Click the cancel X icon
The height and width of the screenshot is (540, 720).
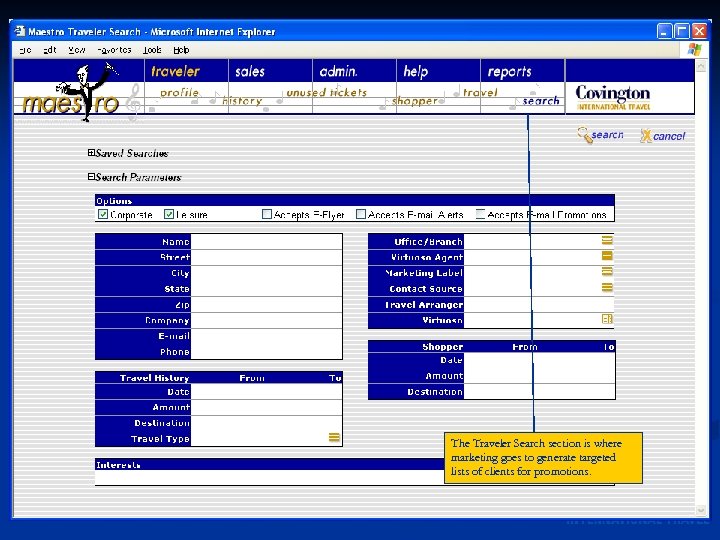click(646, 135)
